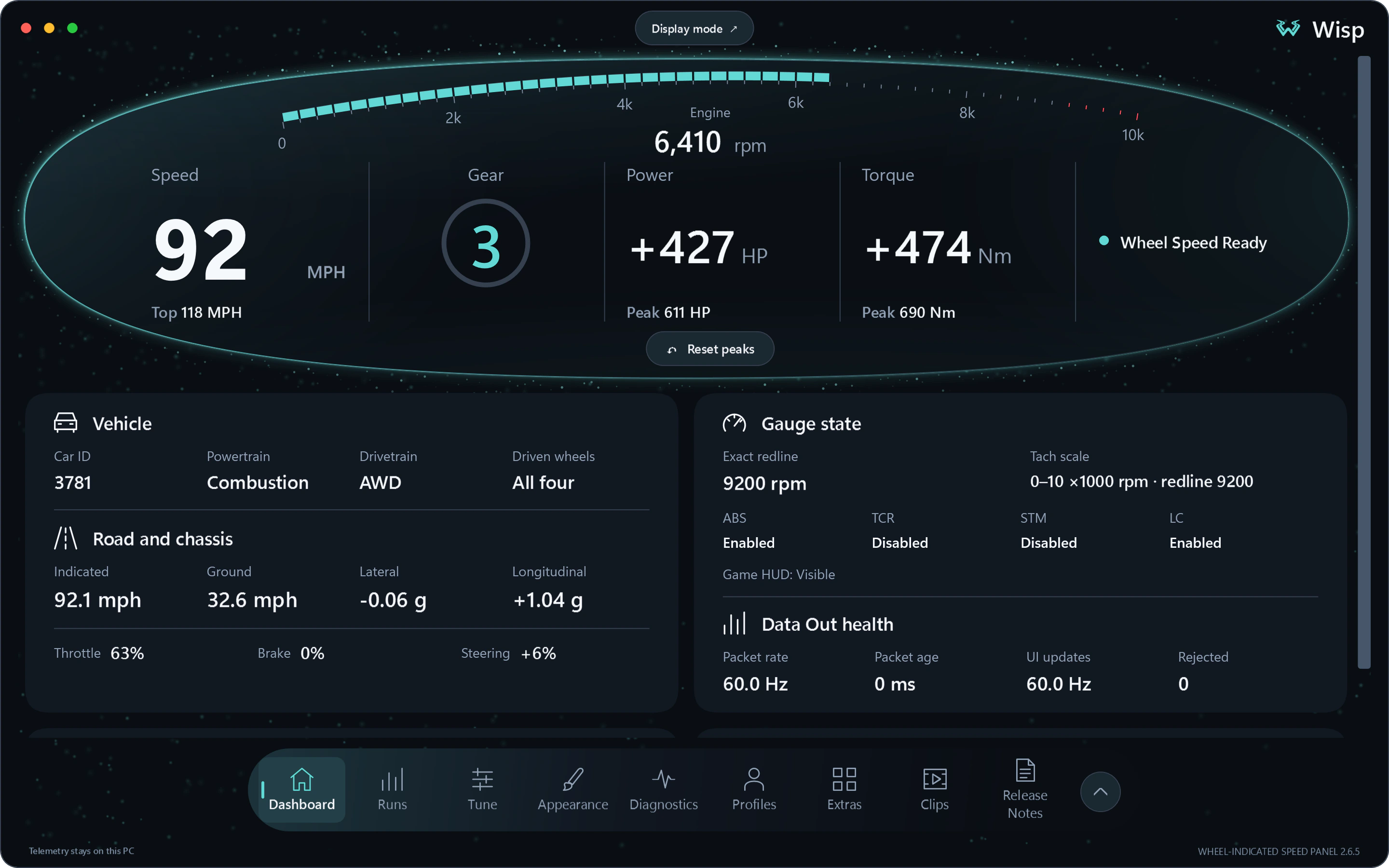Click the Display mode button
Image resolution: width=1389 pixels, height=868 pixels.
point(694,29)
